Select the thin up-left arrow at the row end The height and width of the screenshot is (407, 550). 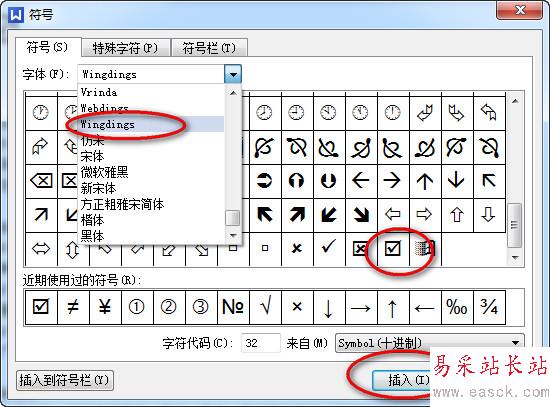pyautogui.click(x=489, y=181)
